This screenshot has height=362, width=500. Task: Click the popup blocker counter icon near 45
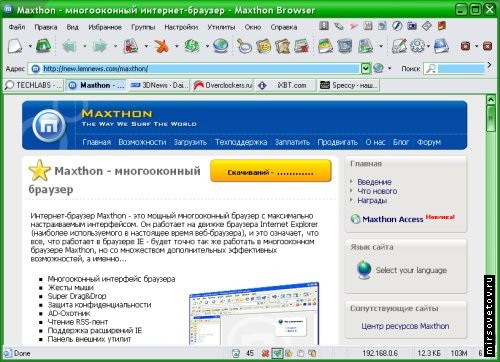coord(236,353)
